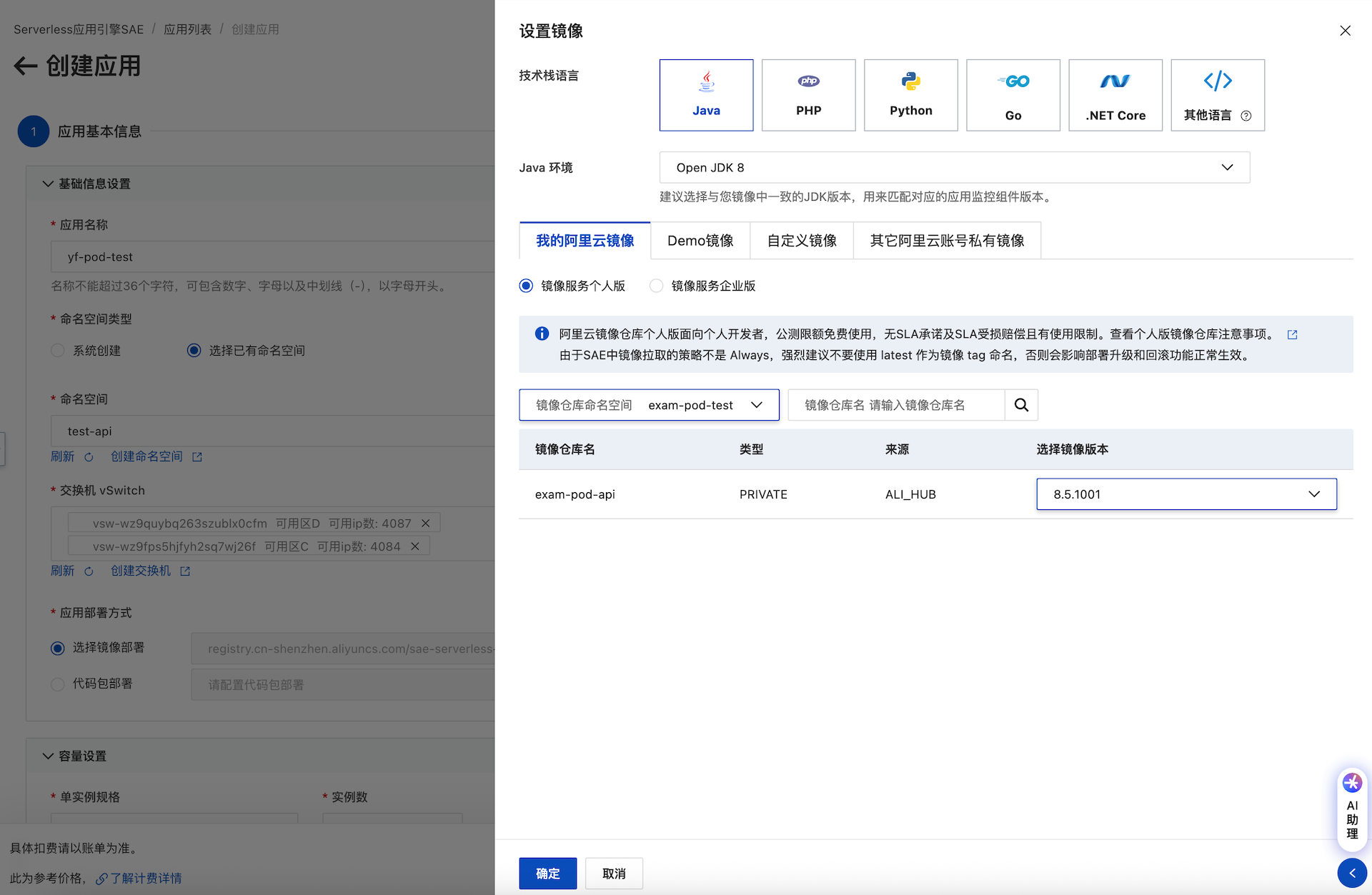The height and width of the screenshot is (895, 1372).
Task: Pick the .NET Core language tile
Action: pyautogui.click(x=1115, y=95)
